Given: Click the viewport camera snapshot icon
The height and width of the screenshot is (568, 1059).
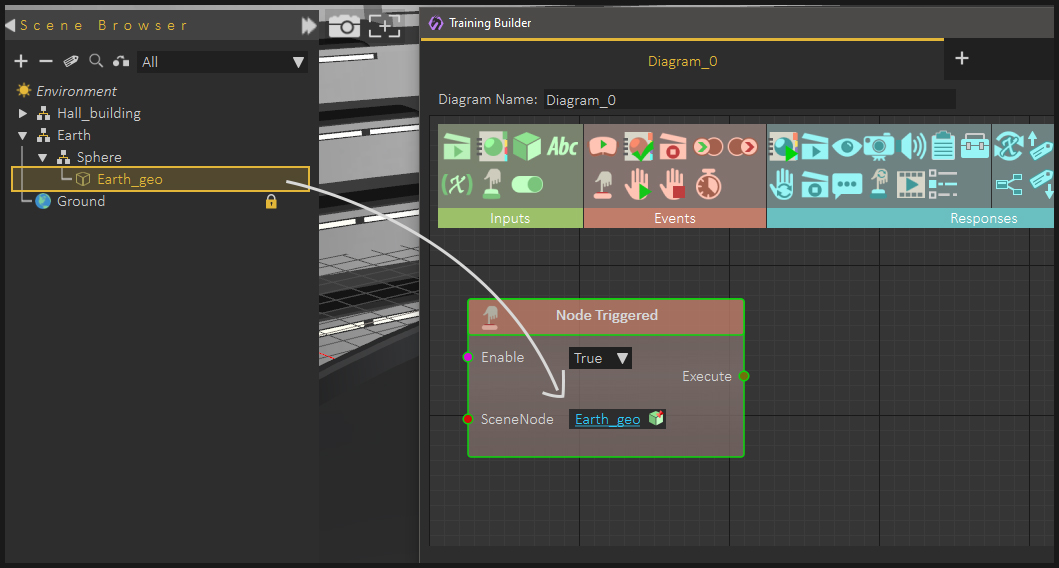Looking at the screenshot, I should 344,27.
